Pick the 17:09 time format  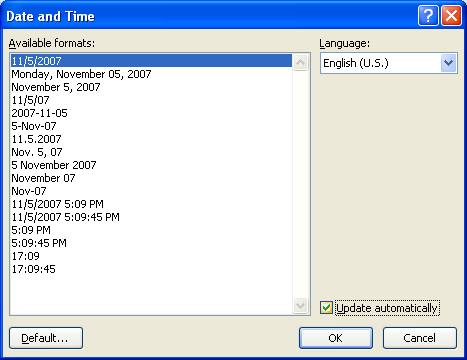tap(151, 256)
